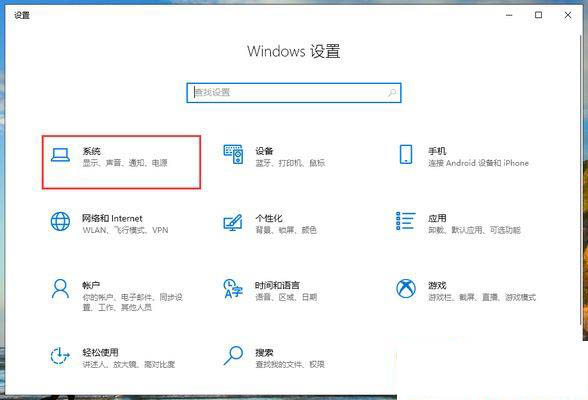This screenshot has height=400, width=588.
Task: Open the 网络和 Internet globe icon
Action: point(60,221)
